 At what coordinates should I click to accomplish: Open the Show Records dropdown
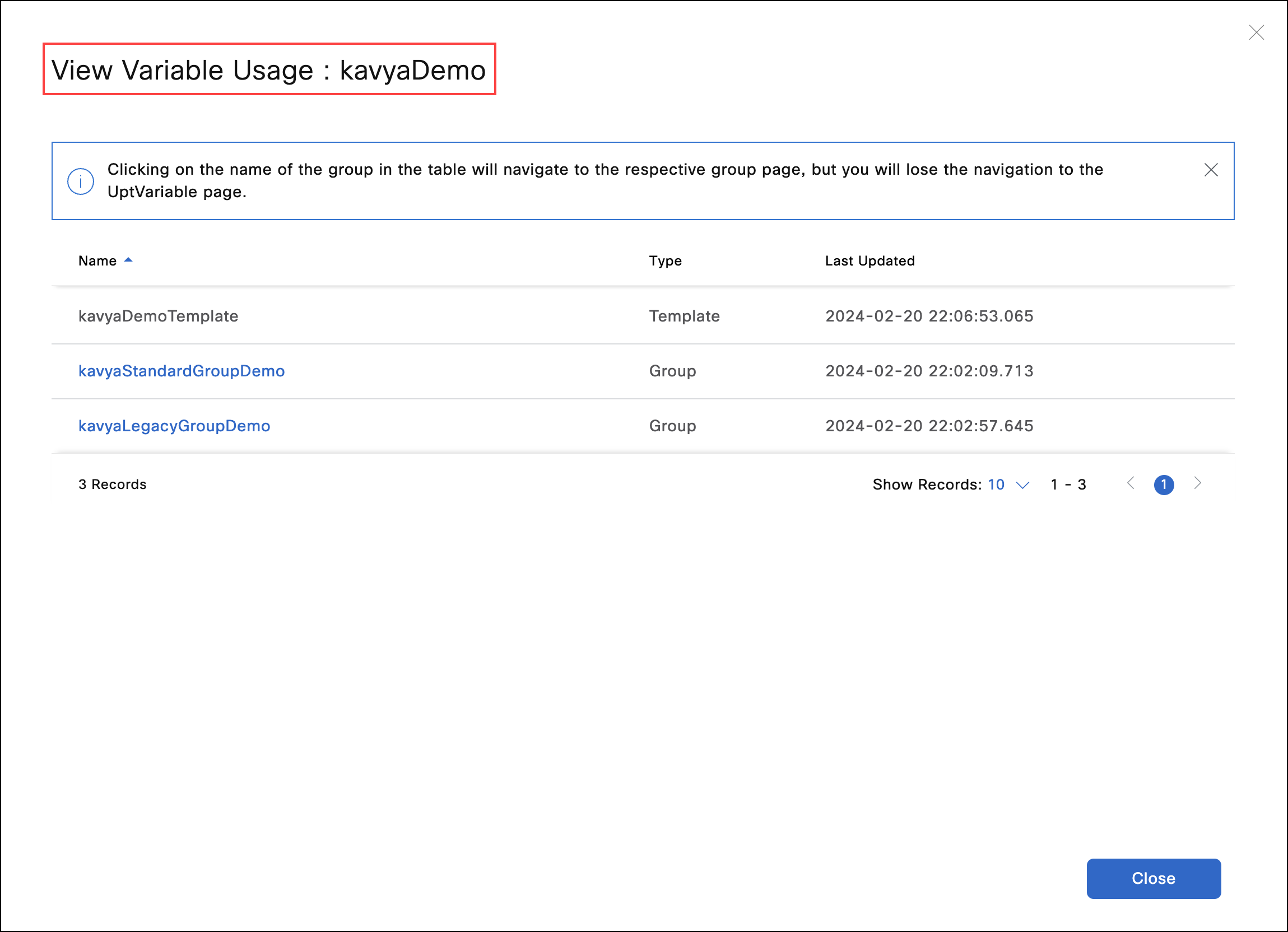click(x=1008, y=484)
